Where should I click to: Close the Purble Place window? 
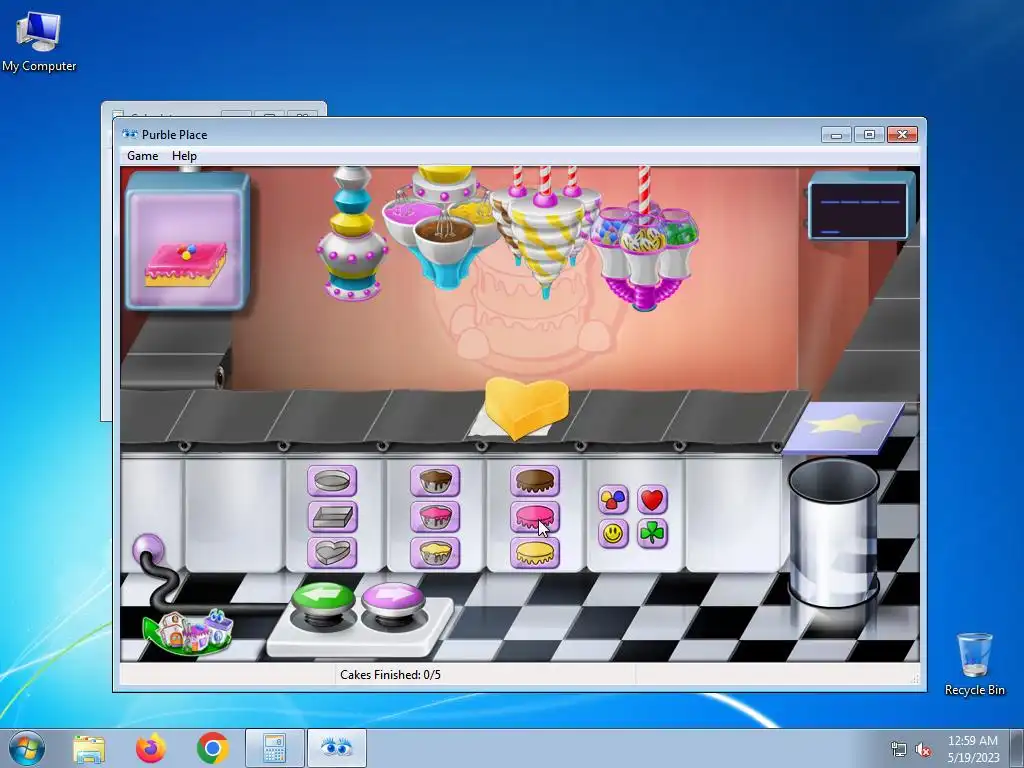coord(903,135)
